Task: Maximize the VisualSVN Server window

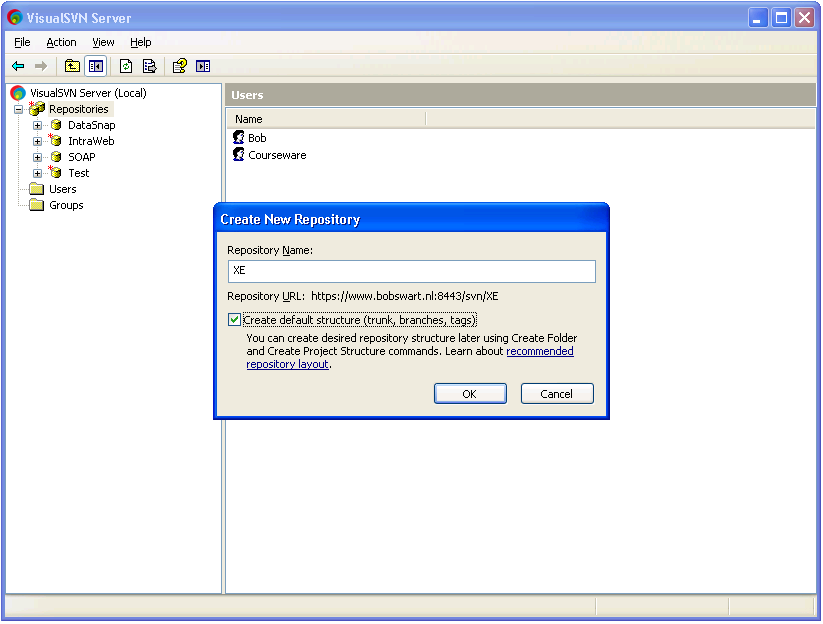Action: [782, 18]
